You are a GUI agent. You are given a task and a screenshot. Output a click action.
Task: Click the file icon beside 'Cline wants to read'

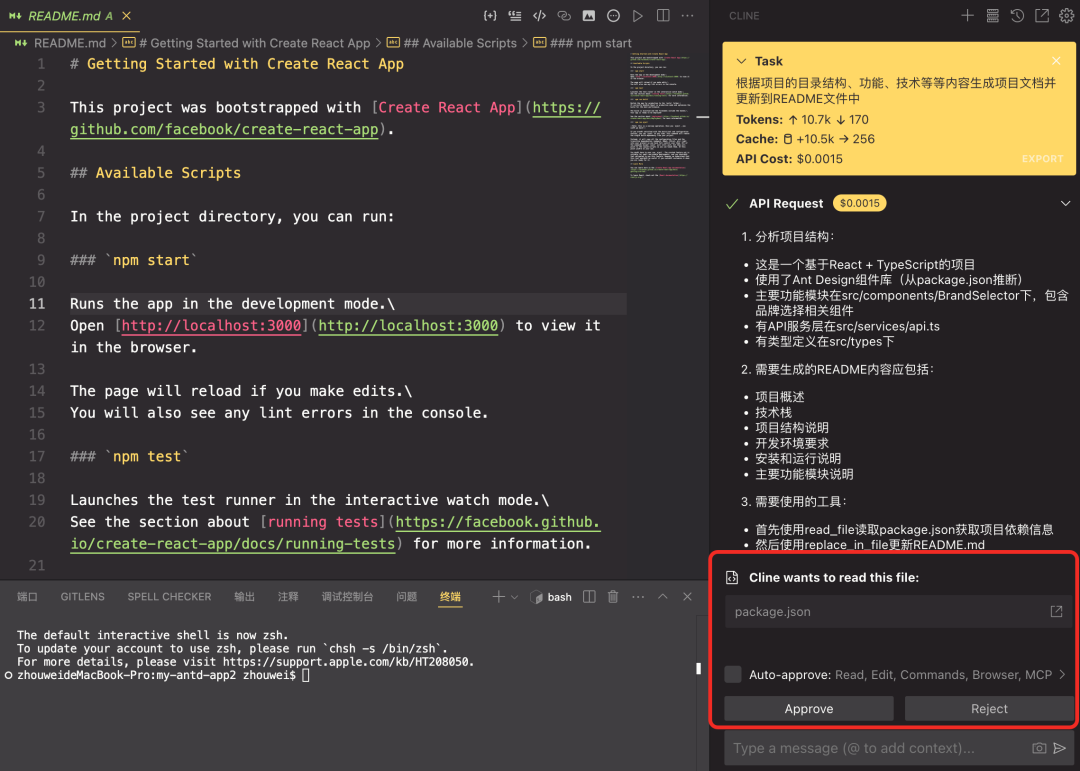tap(732, 577)
